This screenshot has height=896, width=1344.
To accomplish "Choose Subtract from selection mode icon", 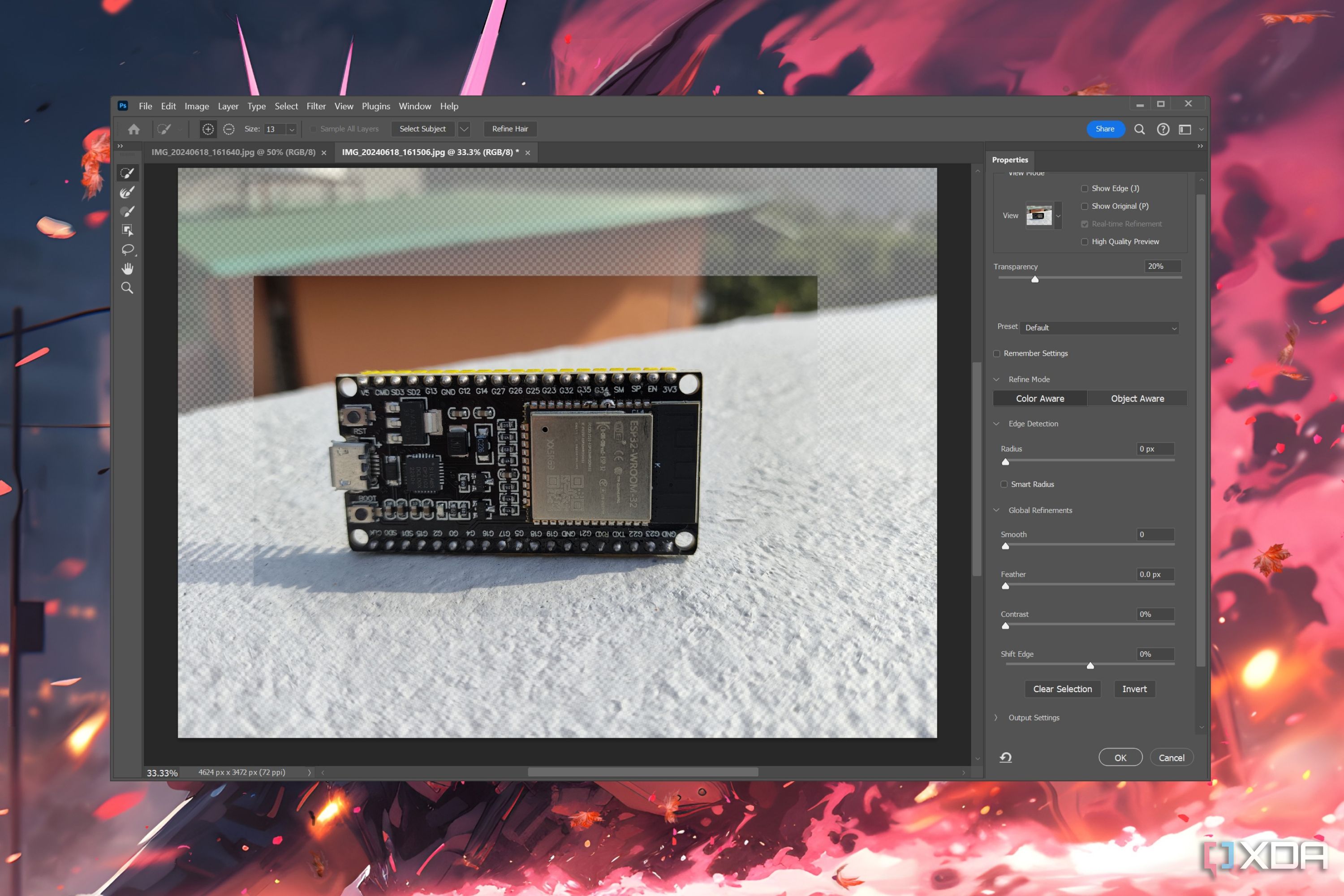I will click(228, 129).
